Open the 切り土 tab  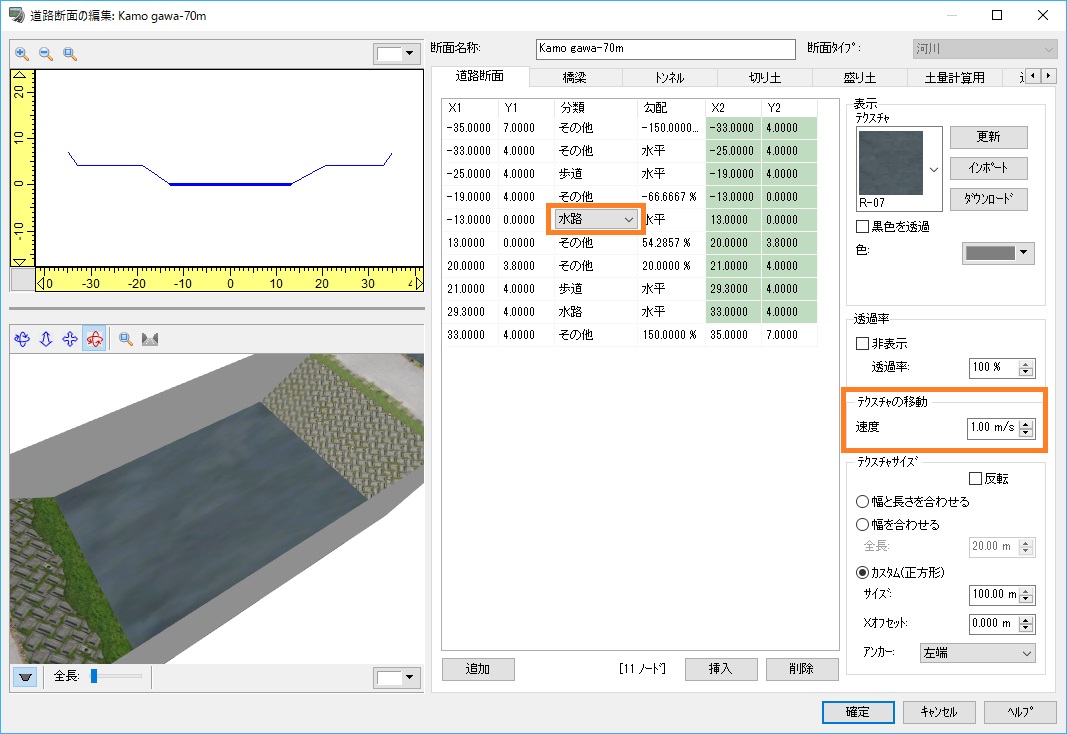(765, 77)
